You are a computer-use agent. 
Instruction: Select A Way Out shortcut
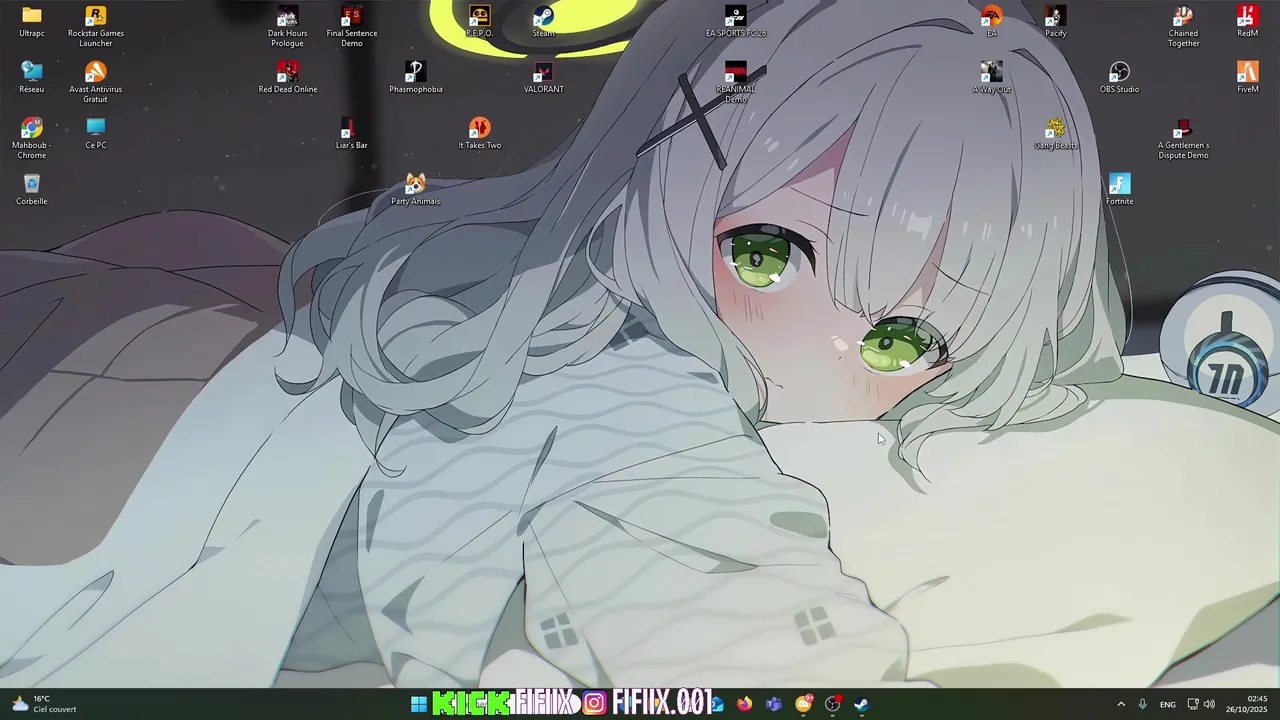(992, 78)
